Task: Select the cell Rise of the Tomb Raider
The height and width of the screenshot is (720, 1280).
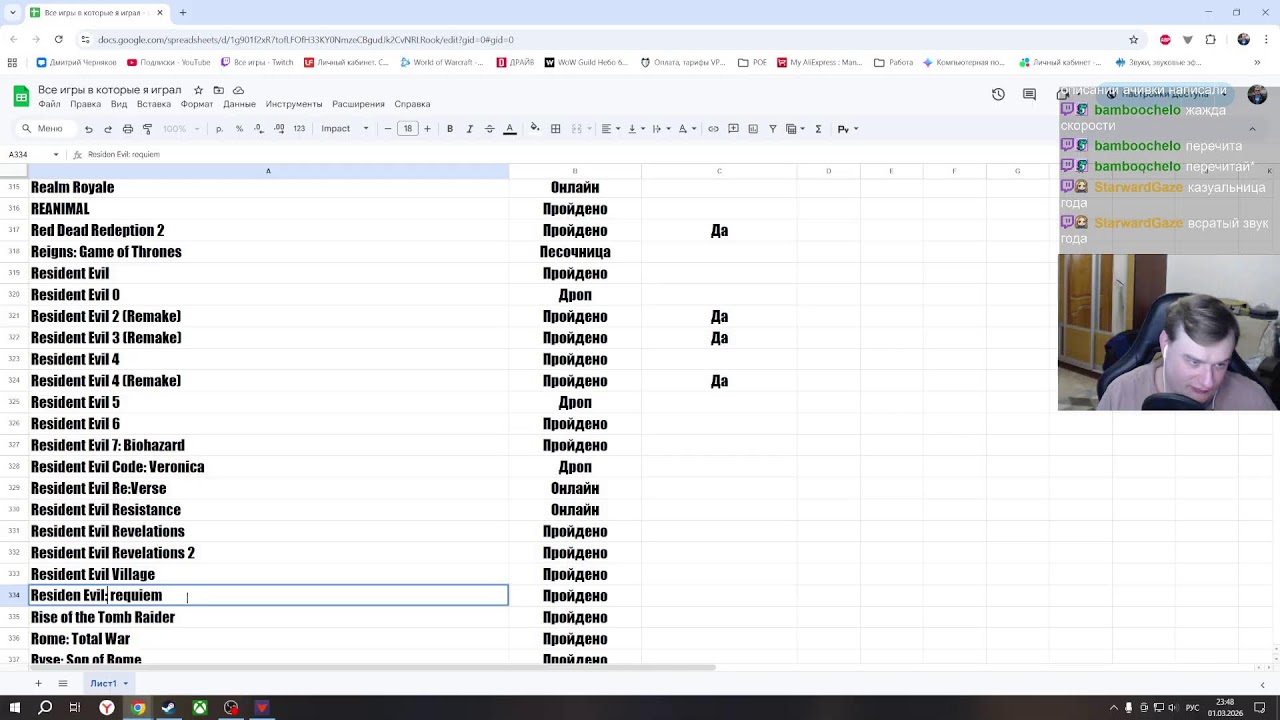Action: pos(269,617)
